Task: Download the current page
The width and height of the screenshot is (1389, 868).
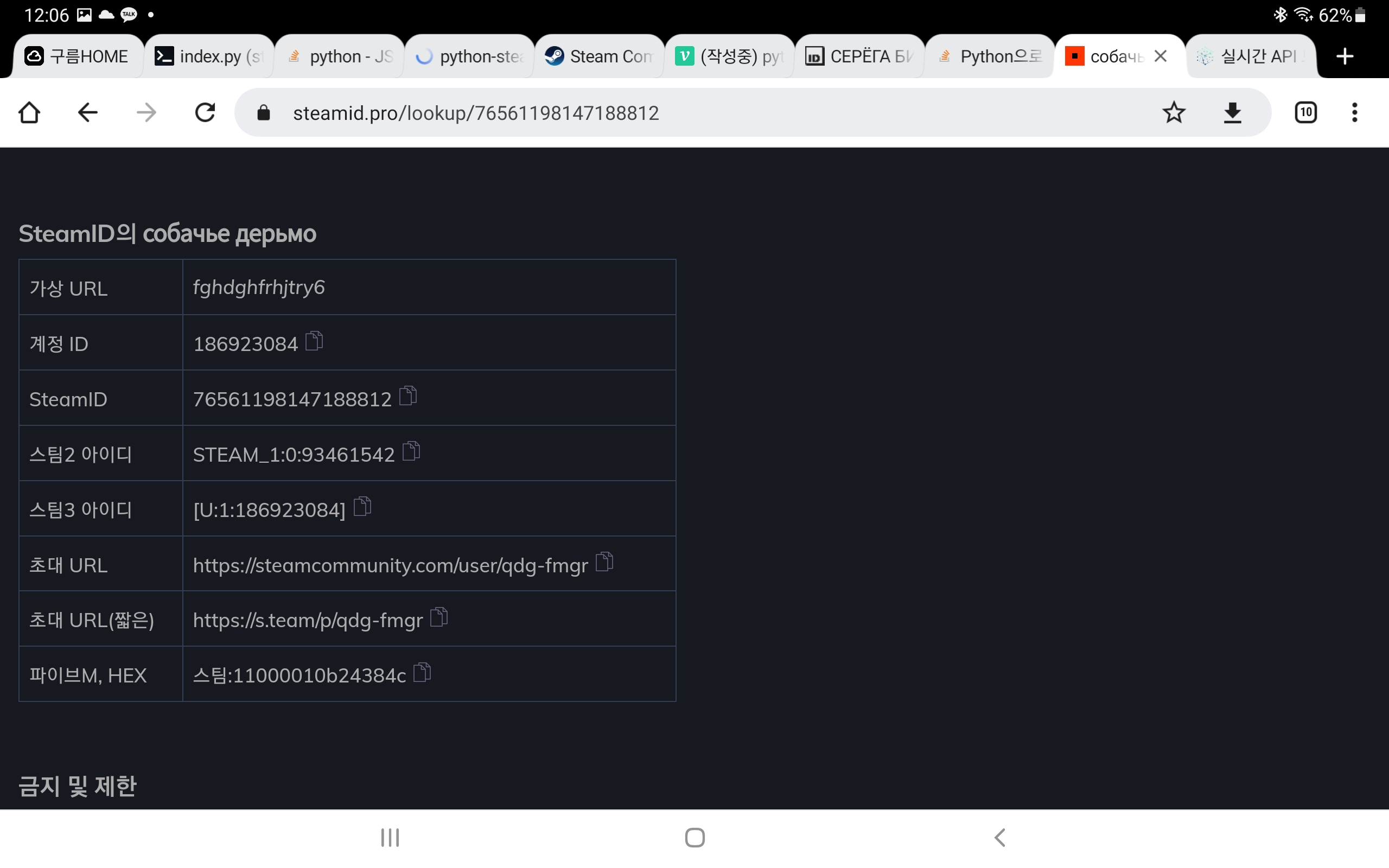Action: click(1232, 112)
